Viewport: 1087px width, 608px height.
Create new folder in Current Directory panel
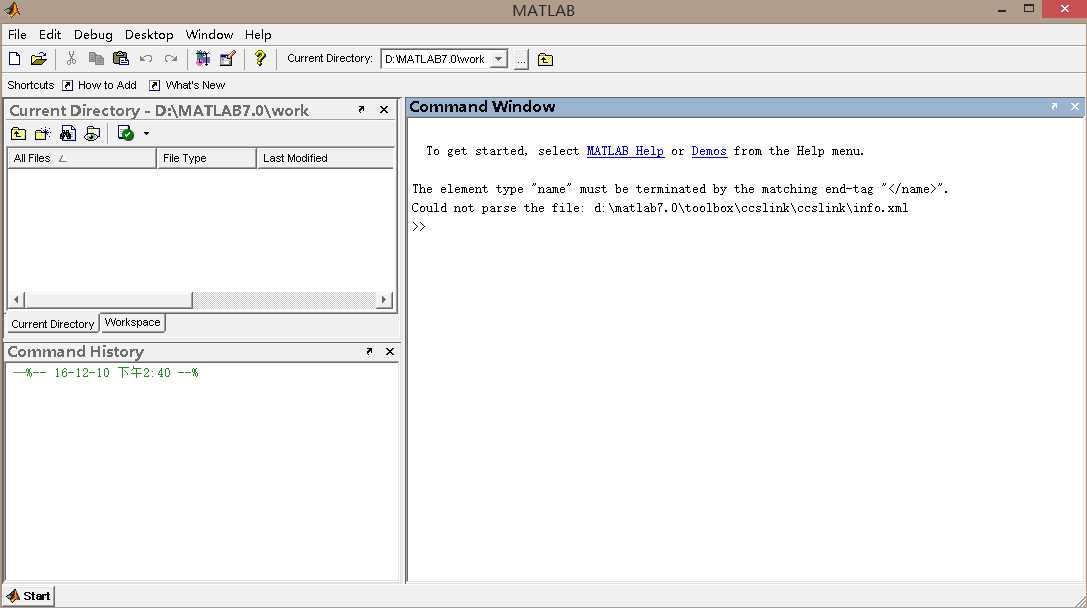tap(43, 134)
